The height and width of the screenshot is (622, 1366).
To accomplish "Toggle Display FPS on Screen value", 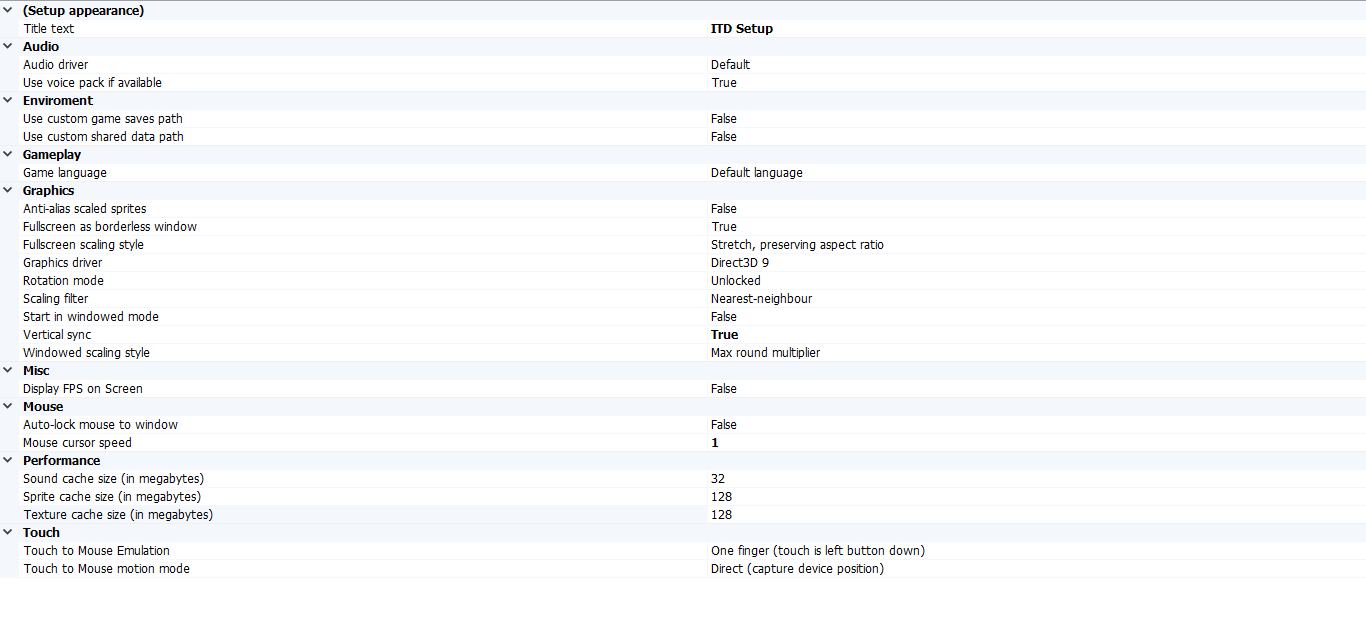I will pos(1035,389).
